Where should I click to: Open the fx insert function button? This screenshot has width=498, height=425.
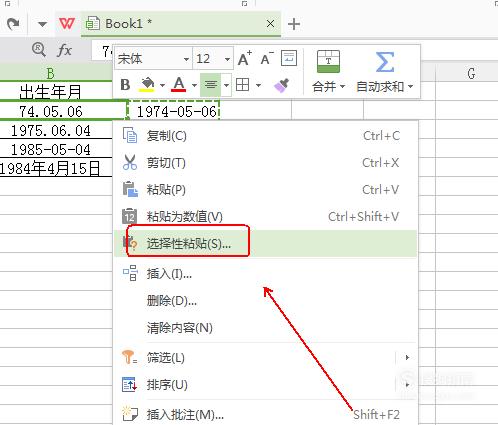64,50
